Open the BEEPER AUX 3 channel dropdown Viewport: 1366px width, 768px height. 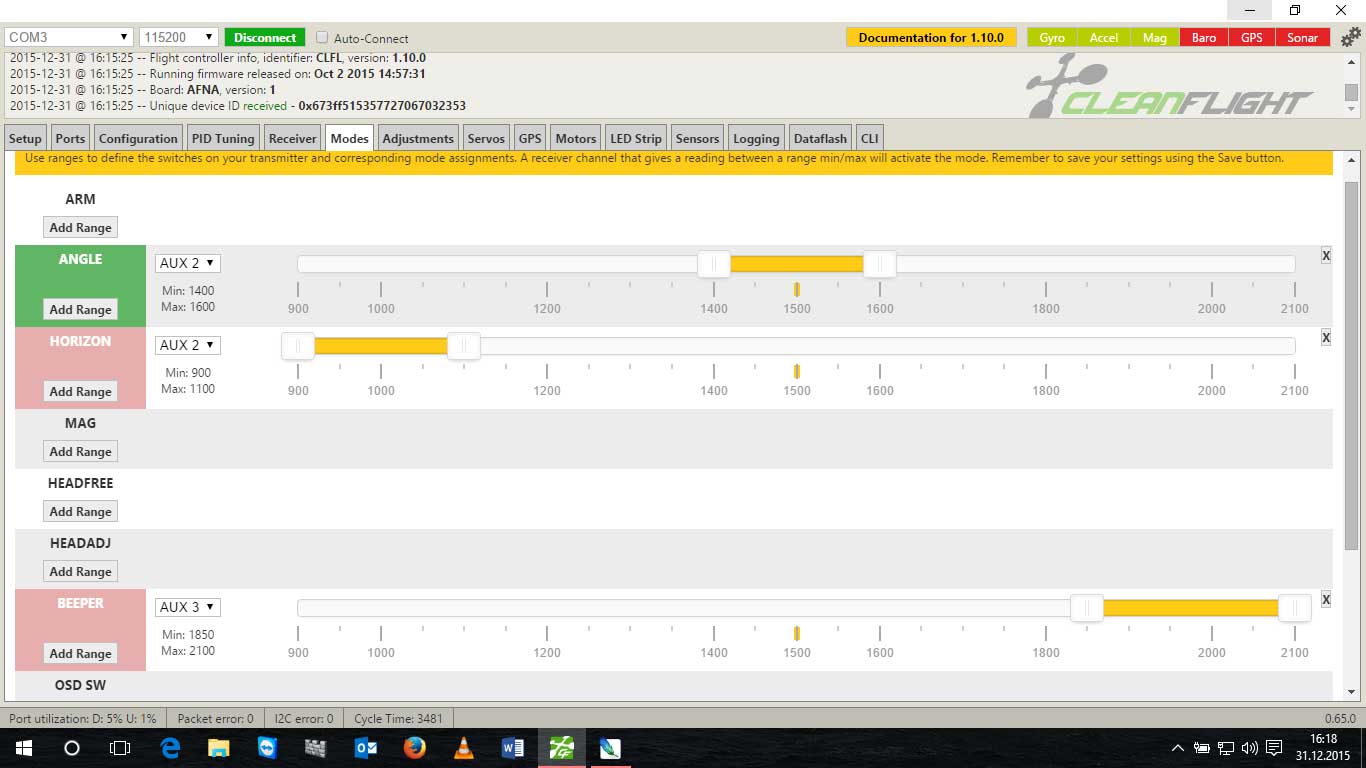(188, 607)
